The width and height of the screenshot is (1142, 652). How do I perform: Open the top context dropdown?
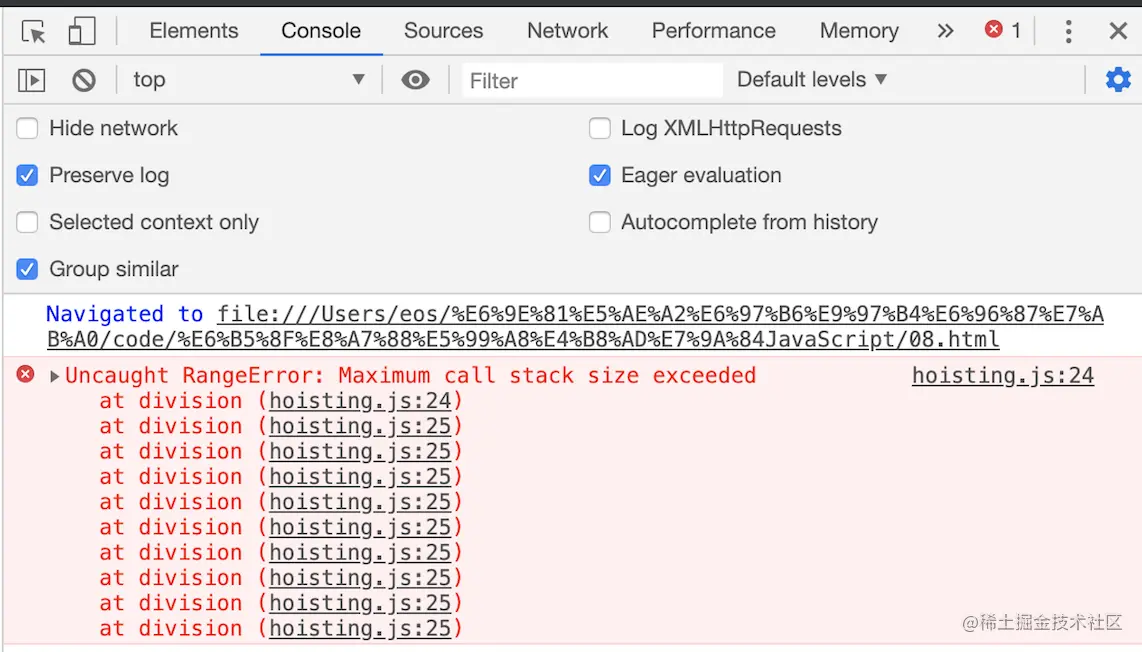(248, 80)
